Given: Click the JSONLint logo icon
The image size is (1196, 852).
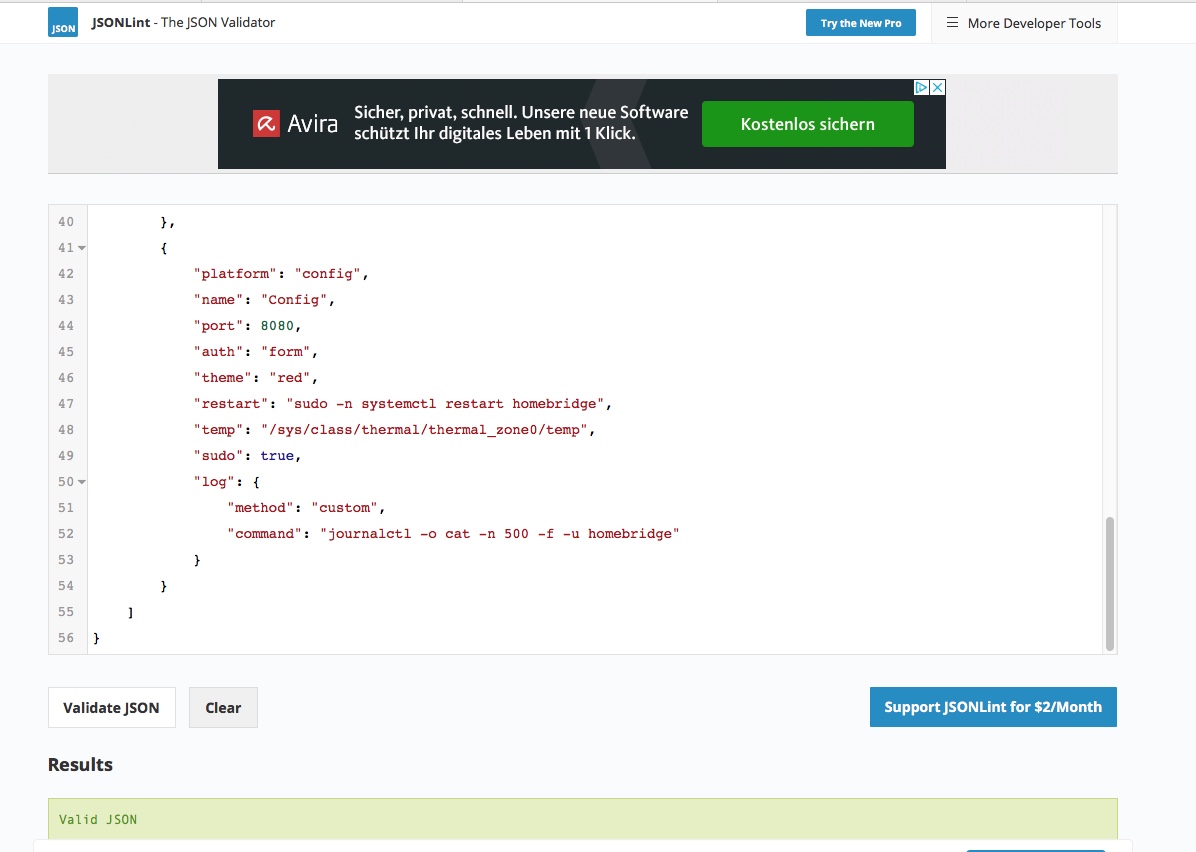Looking at the screenshot, I should click(x=62, y=23).
